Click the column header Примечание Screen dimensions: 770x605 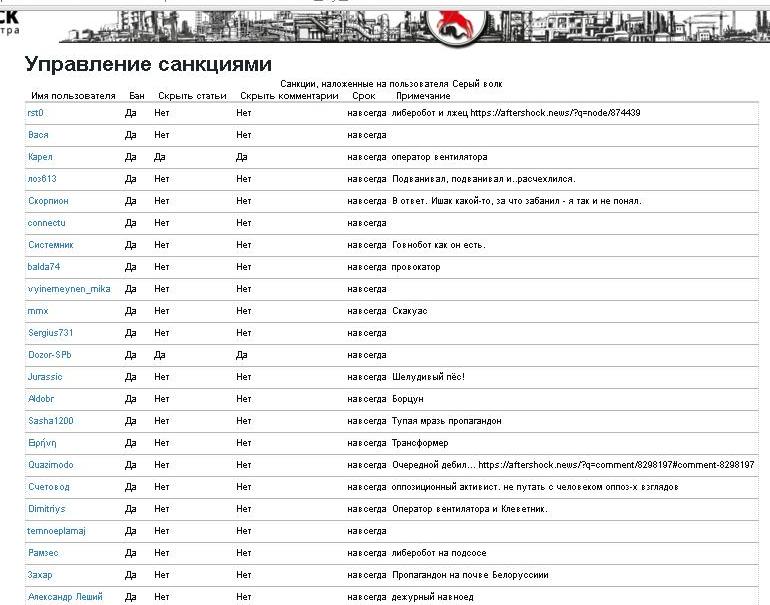pos(423,96)
